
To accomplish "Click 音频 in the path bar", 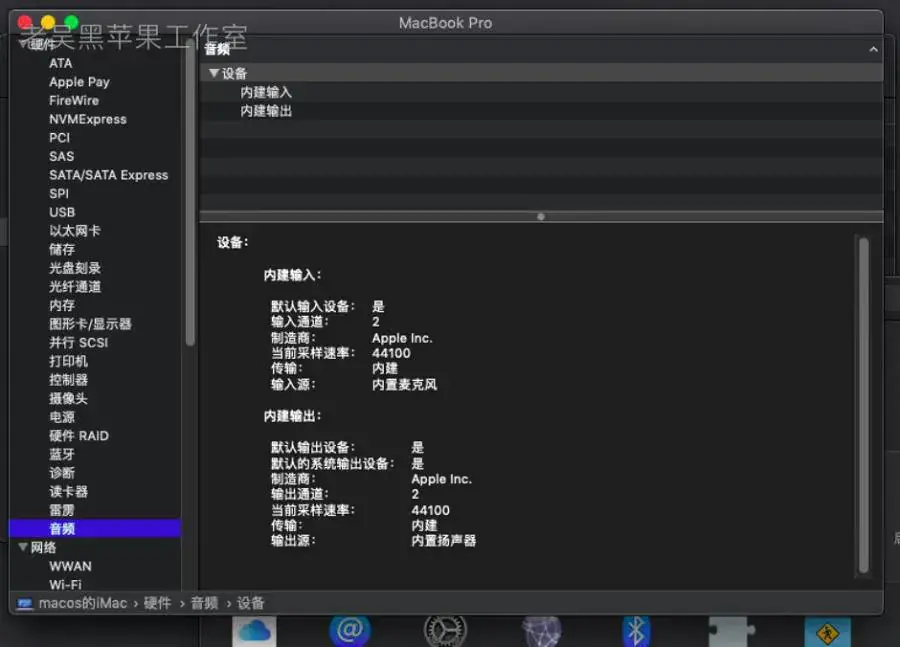I will [204, 603].
